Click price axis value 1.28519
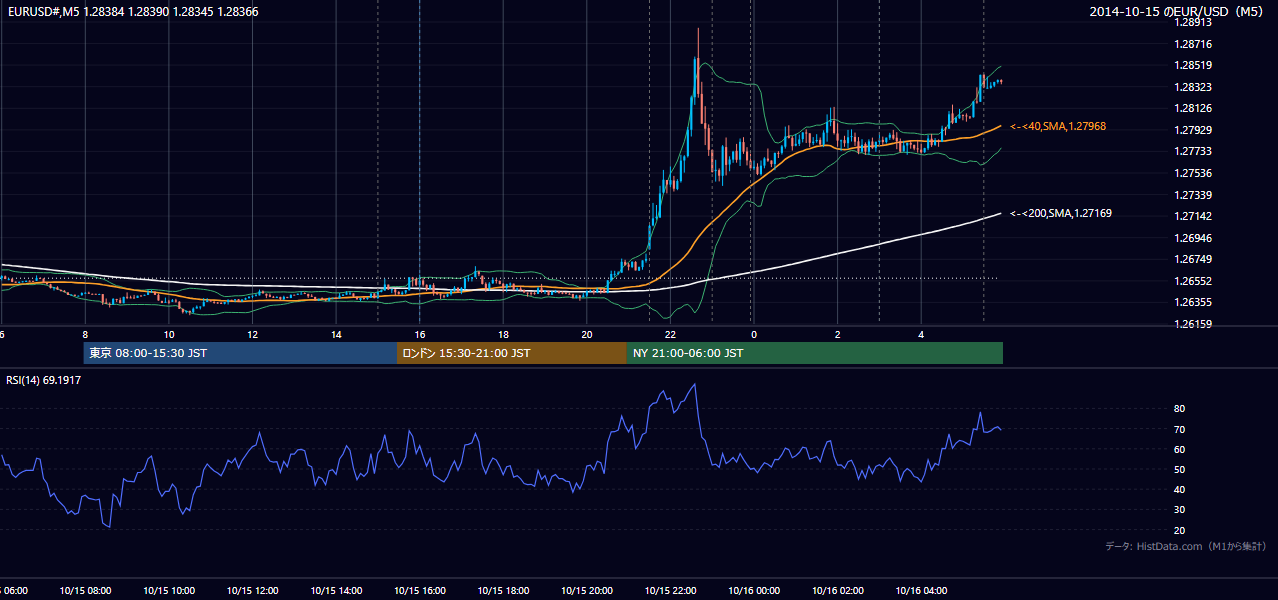Viewport: 1278px width, 600px height. tap(1193, 65)
